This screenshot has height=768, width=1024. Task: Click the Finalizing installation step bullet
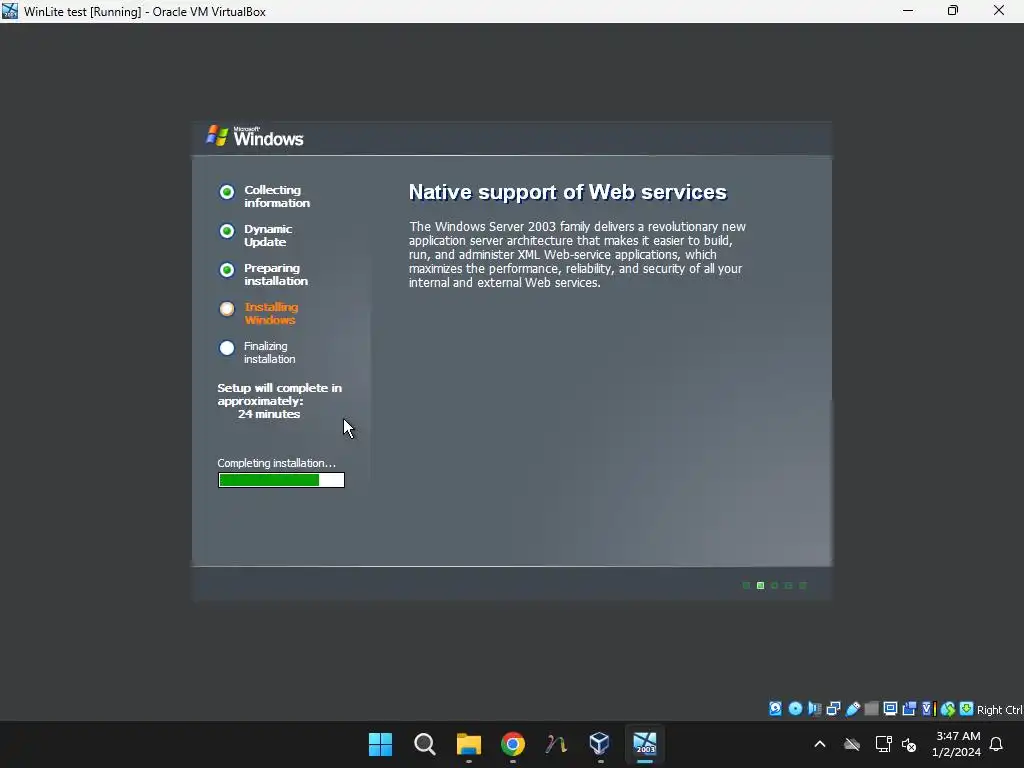pyautogui.click(x=227, y=348)
